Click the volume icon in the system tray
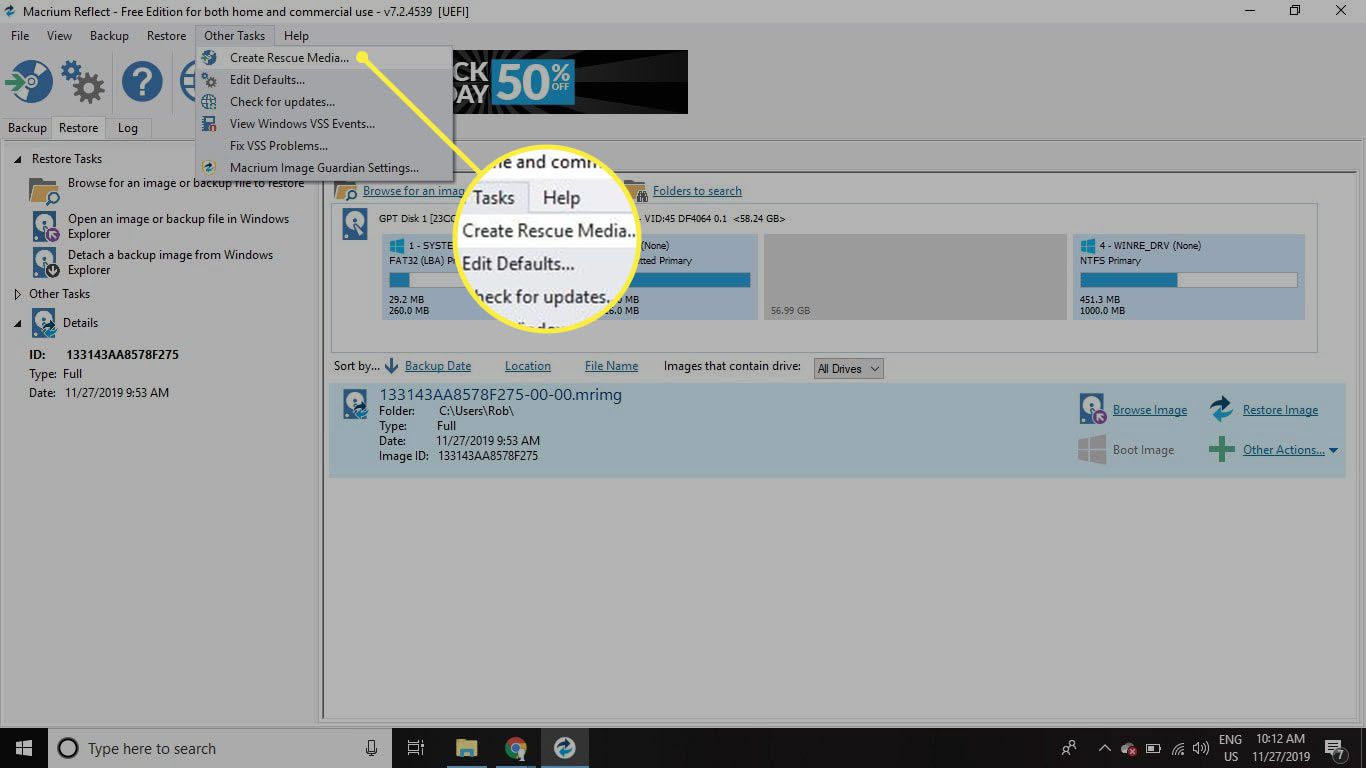Screen dimensions: 1366x768 pyautogui.click(x=1201, y=748)
